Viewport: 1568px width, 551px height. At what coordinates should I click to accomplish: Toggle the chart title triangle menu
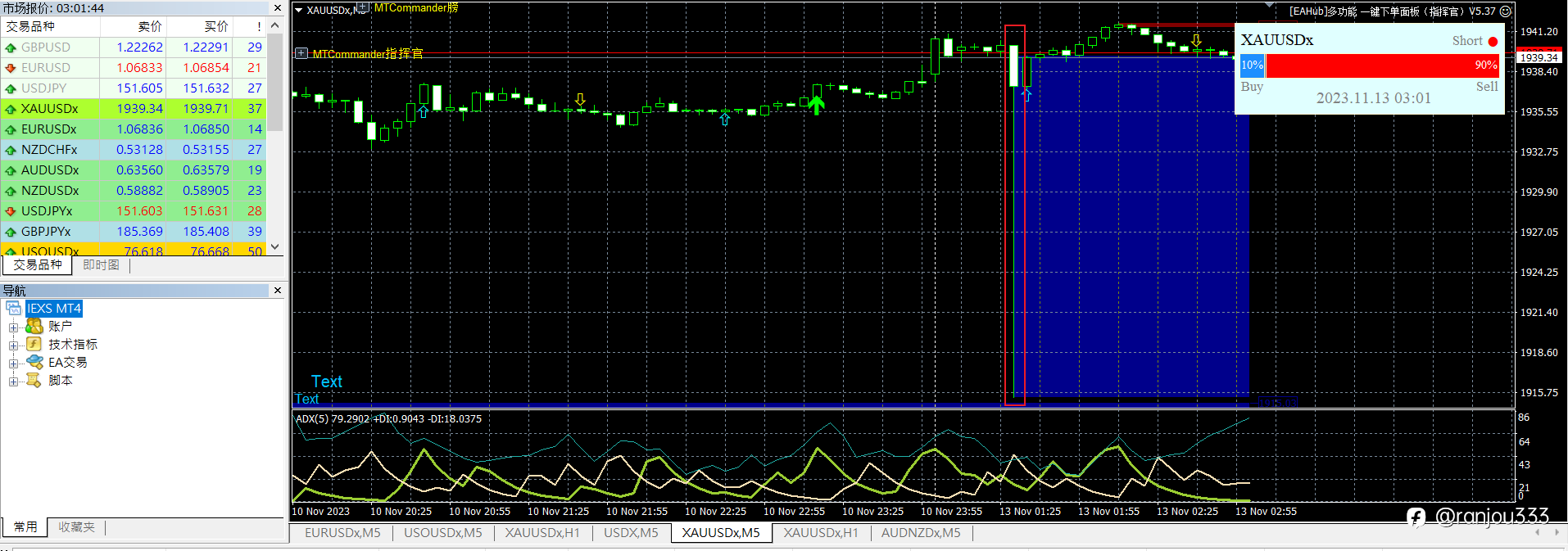[x=299, y=11]
